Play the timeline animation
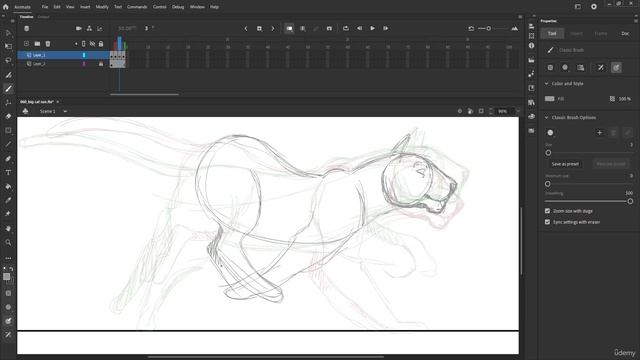Image resolution: width=640 pixels, height=360 pixels. pyautogui.click(x=372, y=29)
